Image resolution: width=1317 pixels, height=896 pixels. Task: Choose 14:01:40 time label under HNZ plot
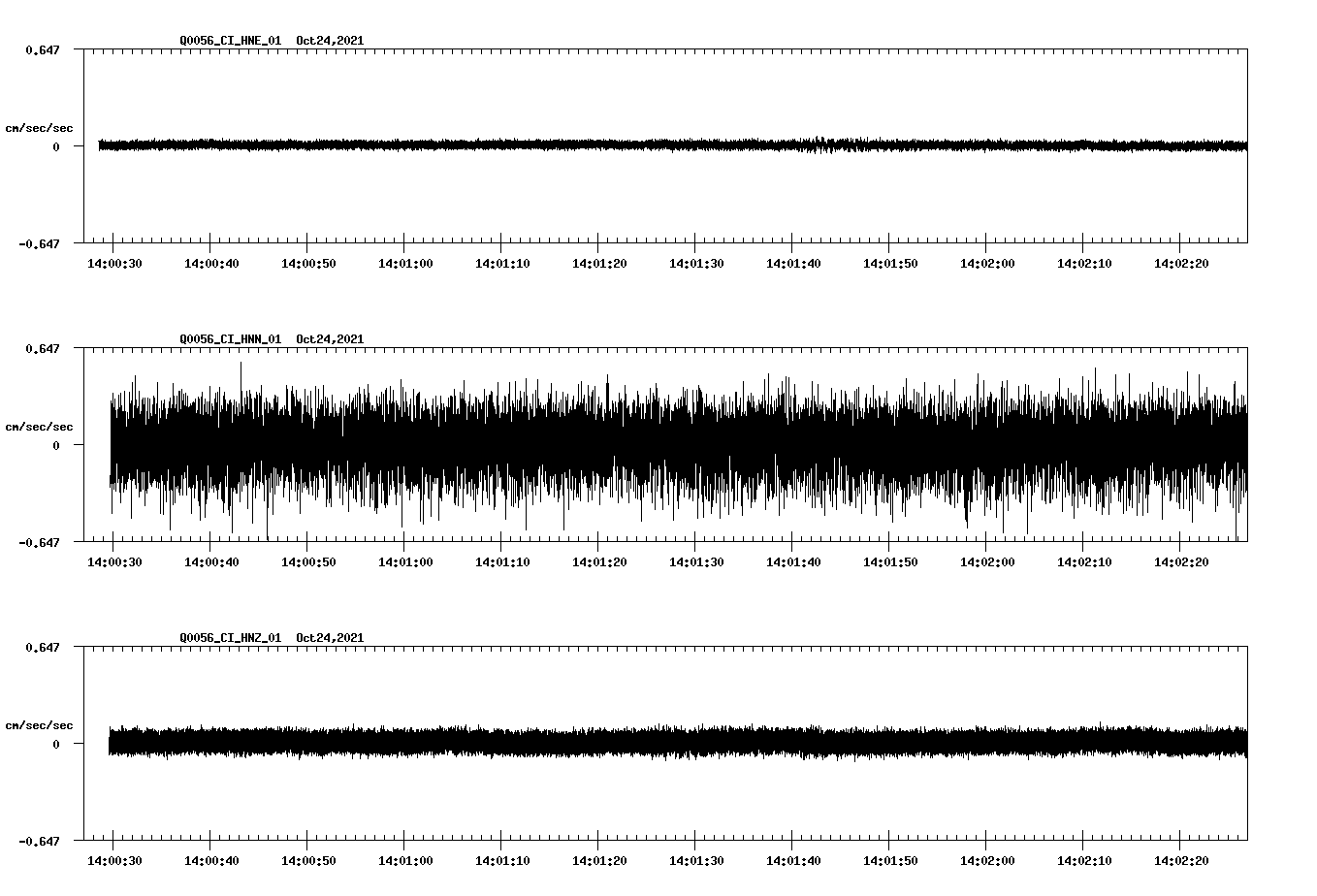[793, 861]
